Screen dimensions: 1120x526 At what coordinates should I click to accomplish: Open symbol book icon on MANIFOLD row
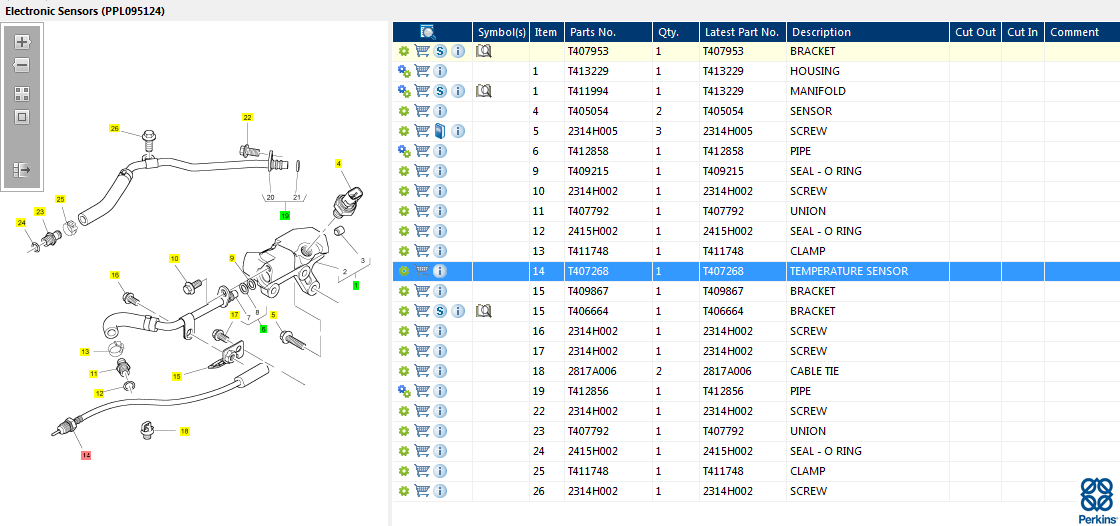[484, 91]
